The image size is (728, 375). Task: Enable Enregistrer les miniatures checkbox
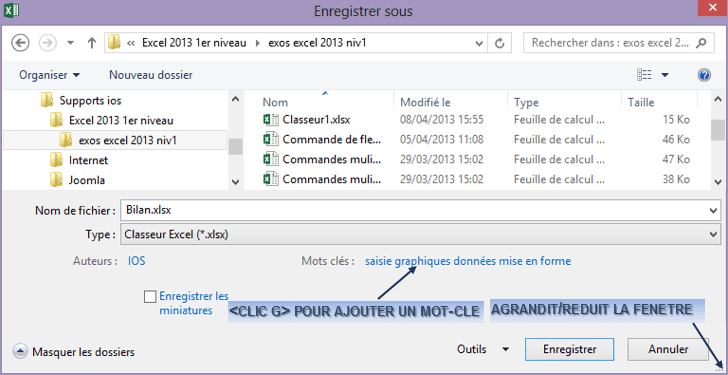150,297
